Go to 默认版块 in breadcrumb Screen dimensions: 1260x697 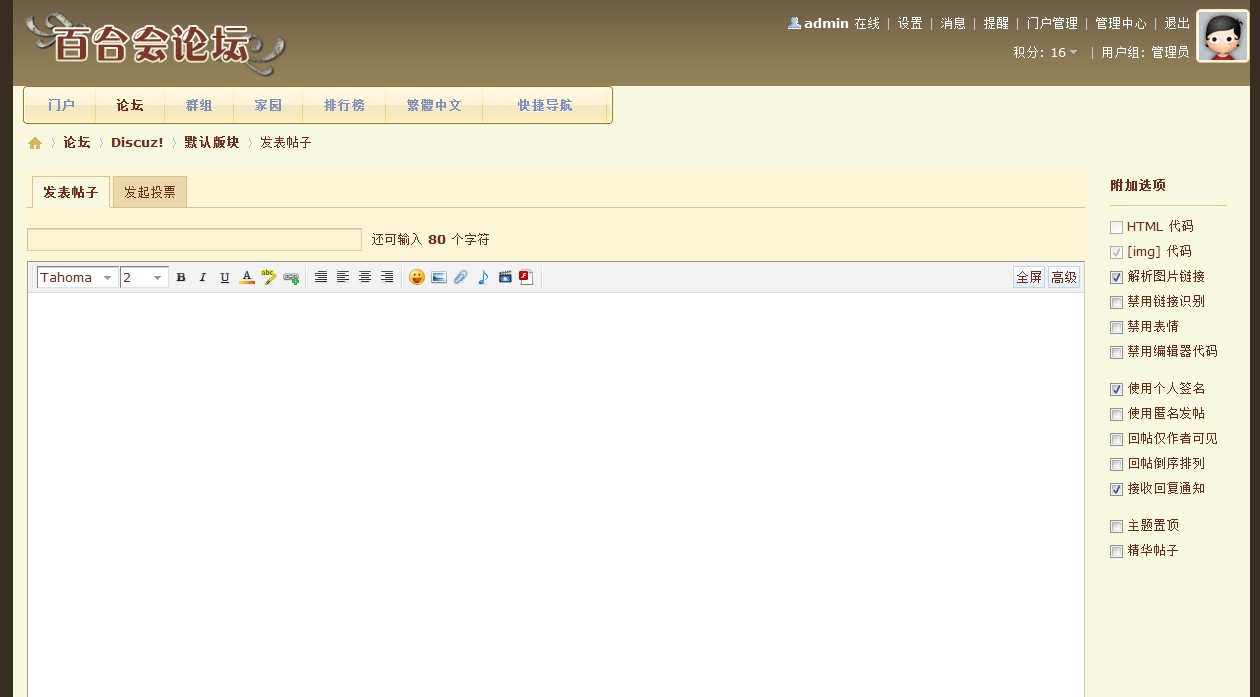tap(212, 143)
